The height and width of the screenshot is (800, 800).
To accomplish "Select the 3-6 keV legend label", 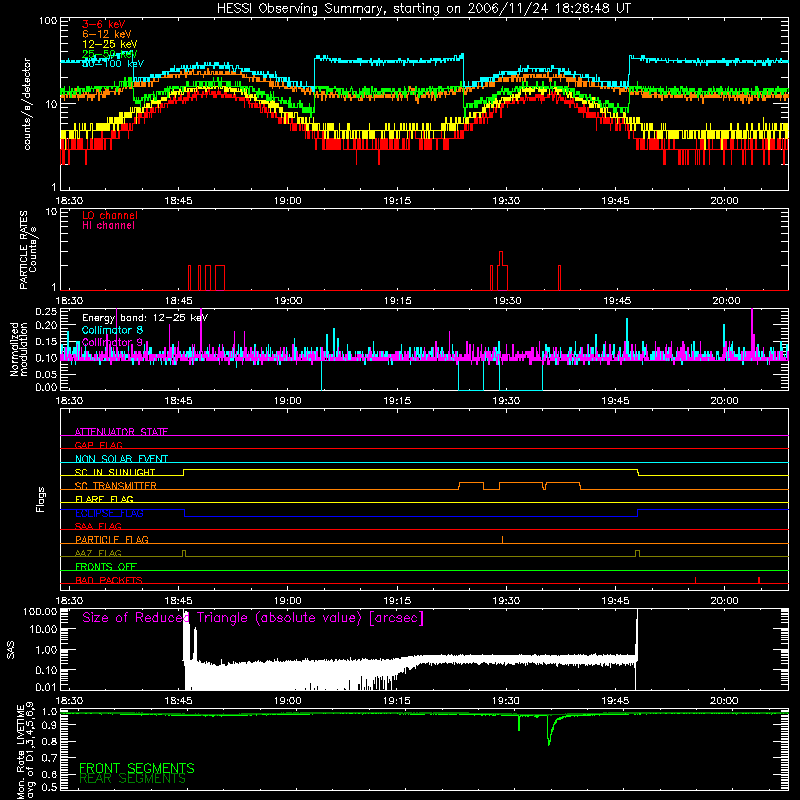I will pos(103,24).
